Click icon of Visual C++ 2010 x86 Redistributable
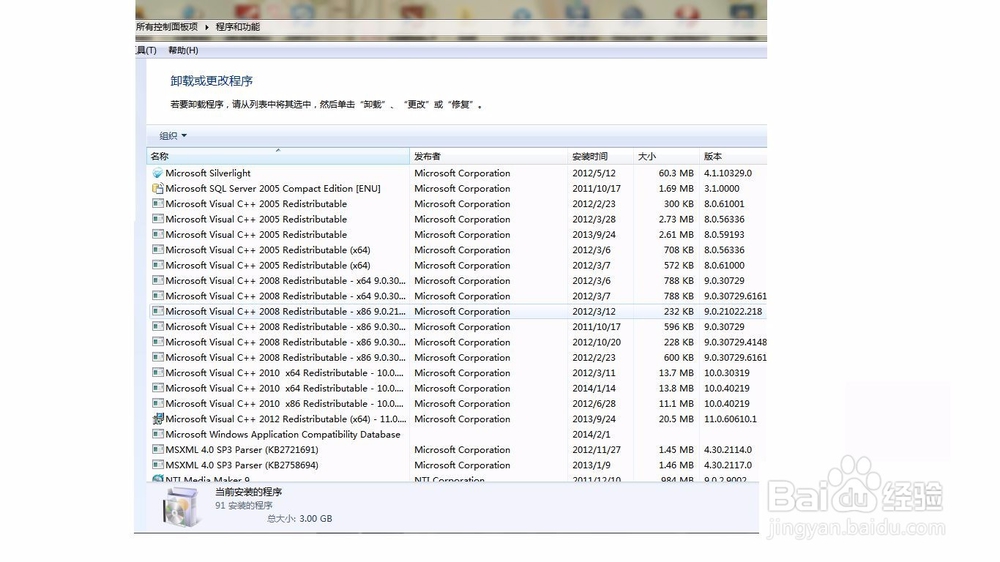Image resolution: width=1000 pixels, height=562 pixels. pyautogui.click(x=158, y=404)
